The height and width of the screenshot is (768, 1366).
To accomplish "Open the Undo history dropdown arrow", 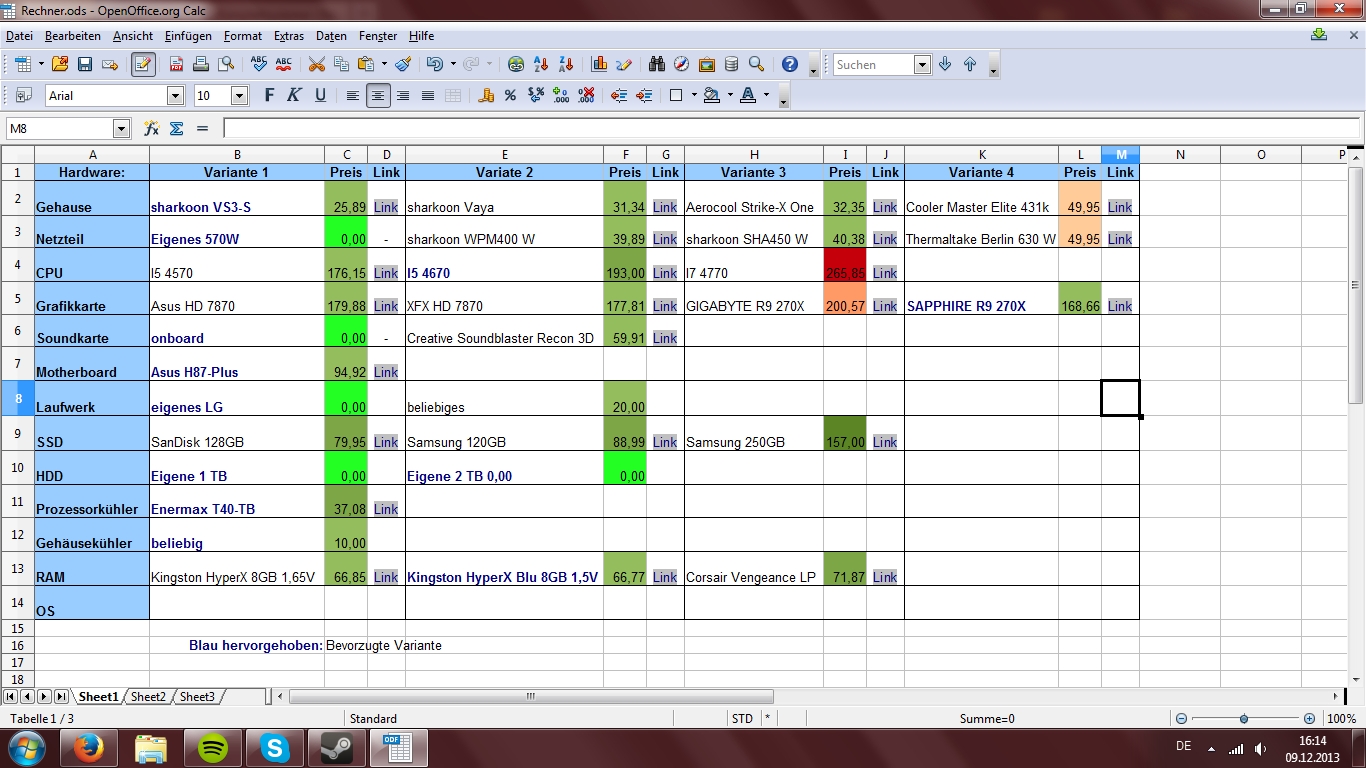I will pos(452,64).
